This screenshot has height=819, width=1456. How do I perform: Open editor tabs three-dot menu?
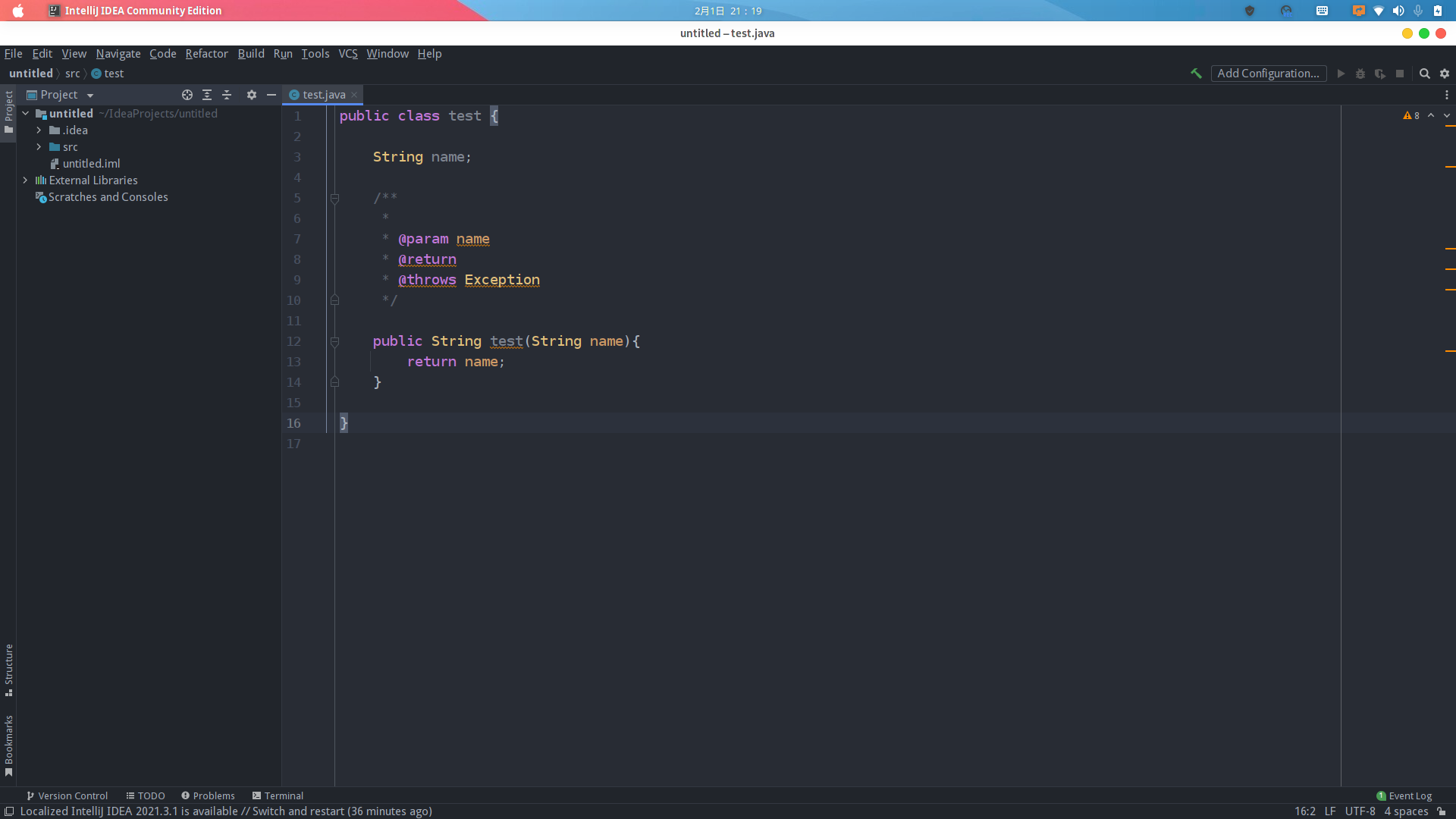[x=1447, y=95]
